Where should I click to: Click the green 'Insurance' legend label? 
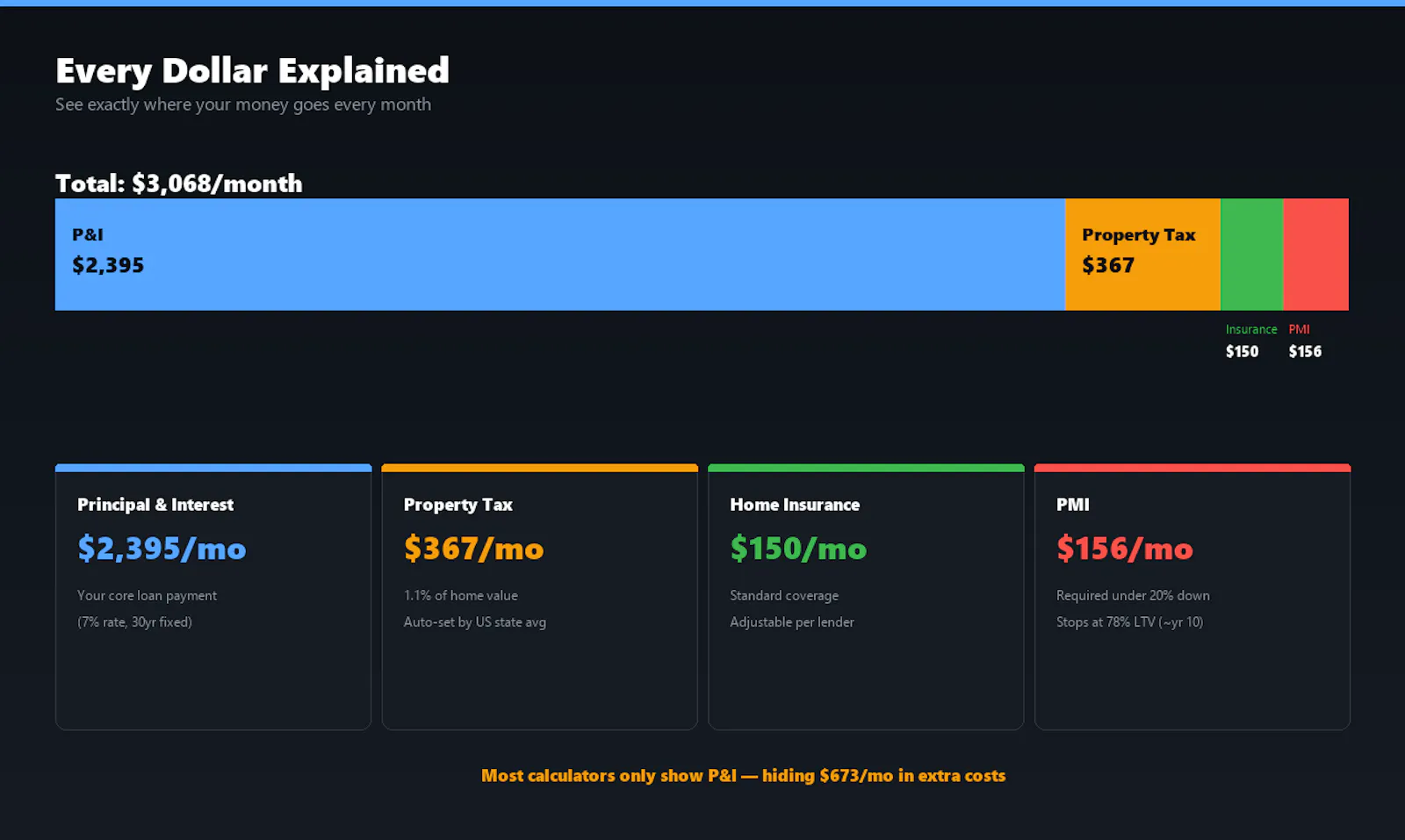click(1251, 329)
